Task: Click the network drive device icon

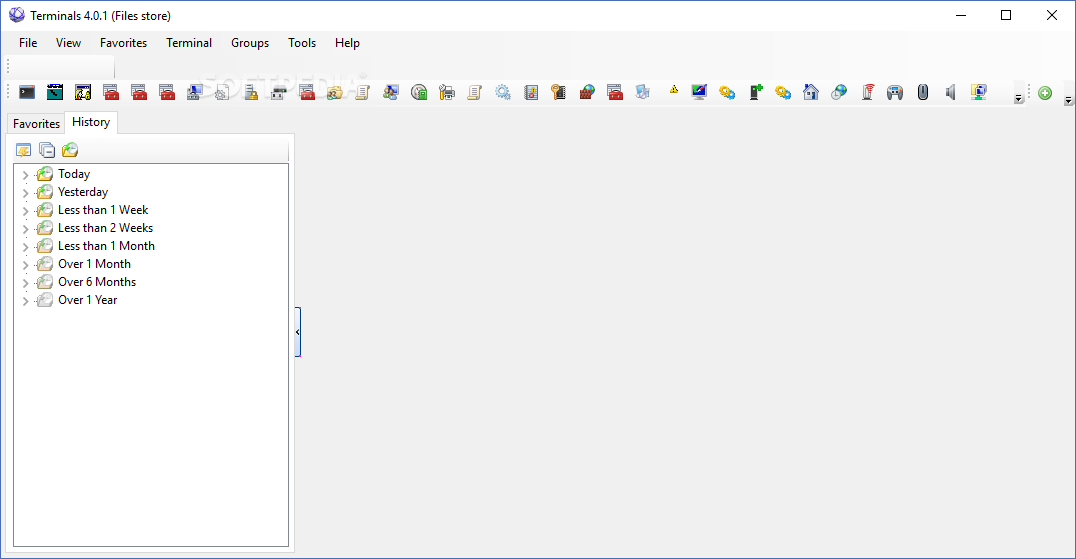Action: (279, 92)
